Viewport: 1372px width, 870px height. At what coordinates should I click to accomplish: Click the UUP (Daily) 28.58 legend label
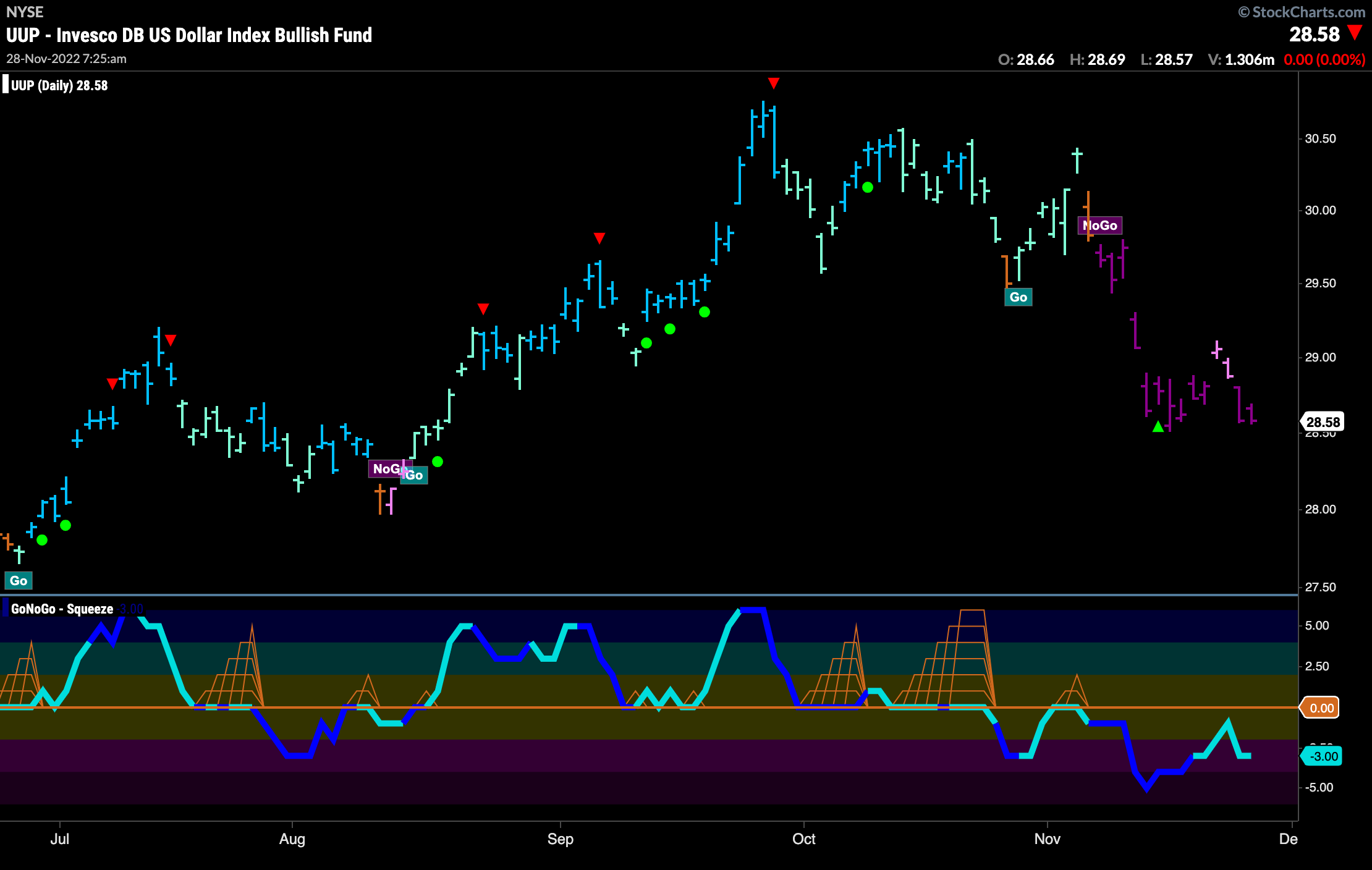coord(59,85)
